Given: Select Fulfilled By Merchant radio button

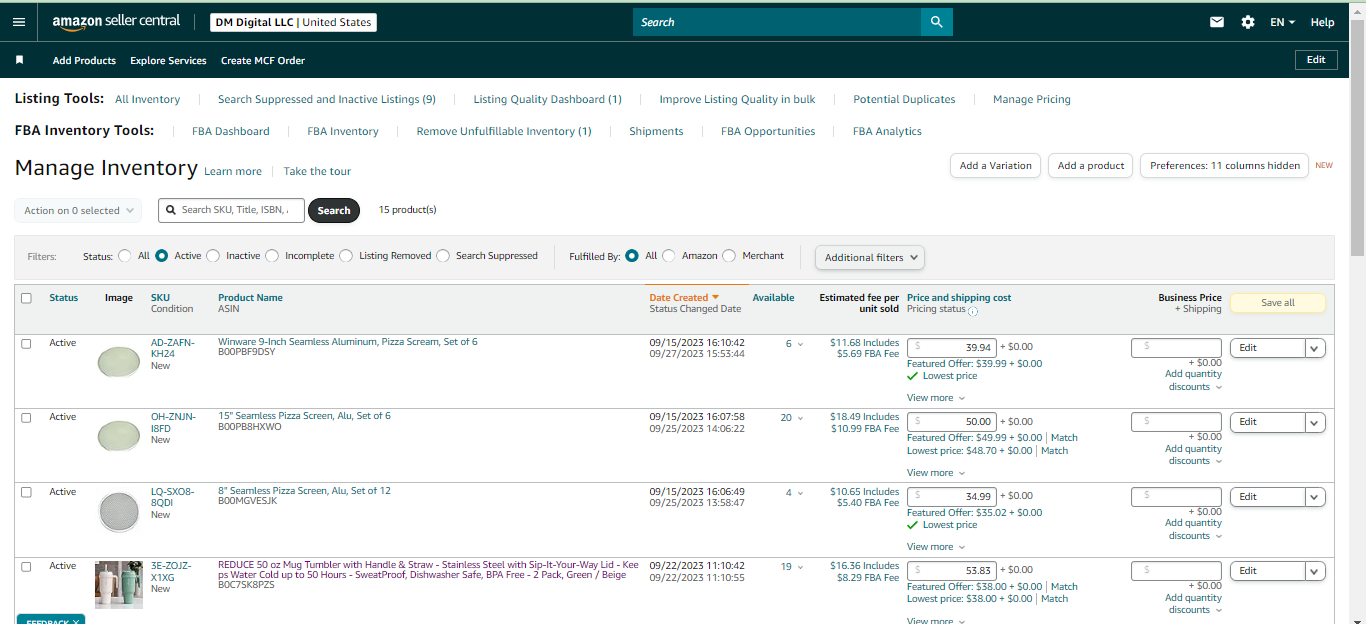Looking at the screenshot, I should click(x=729, y=256).
